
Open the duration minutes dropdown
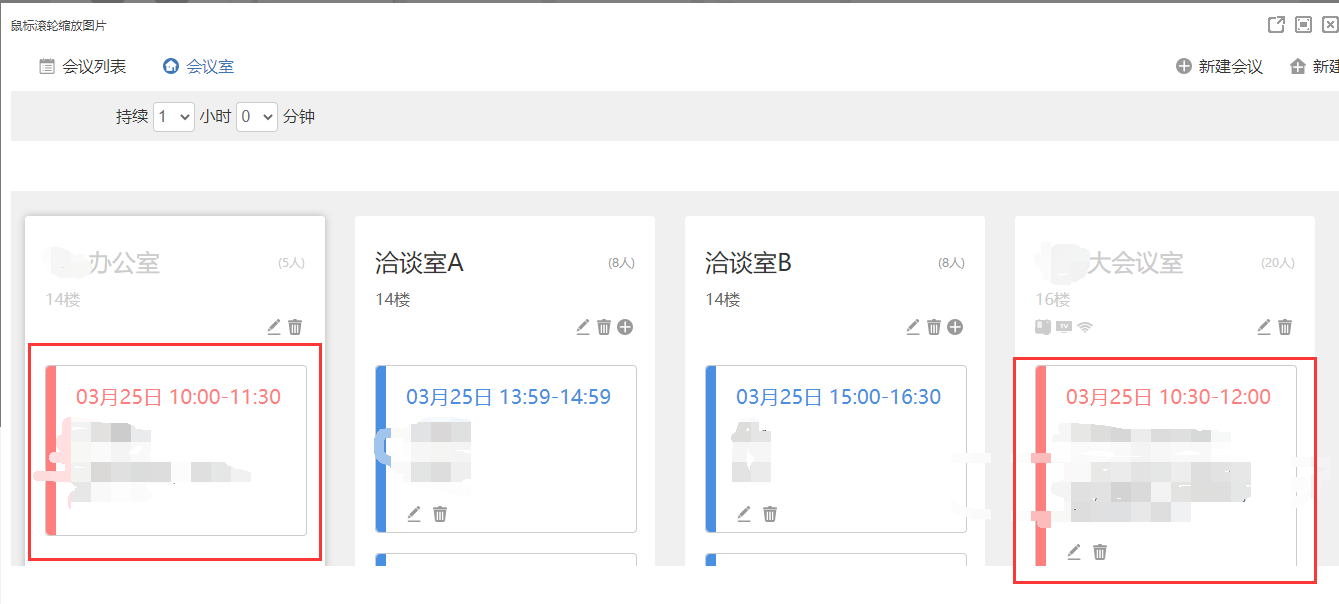pos(256,117)
